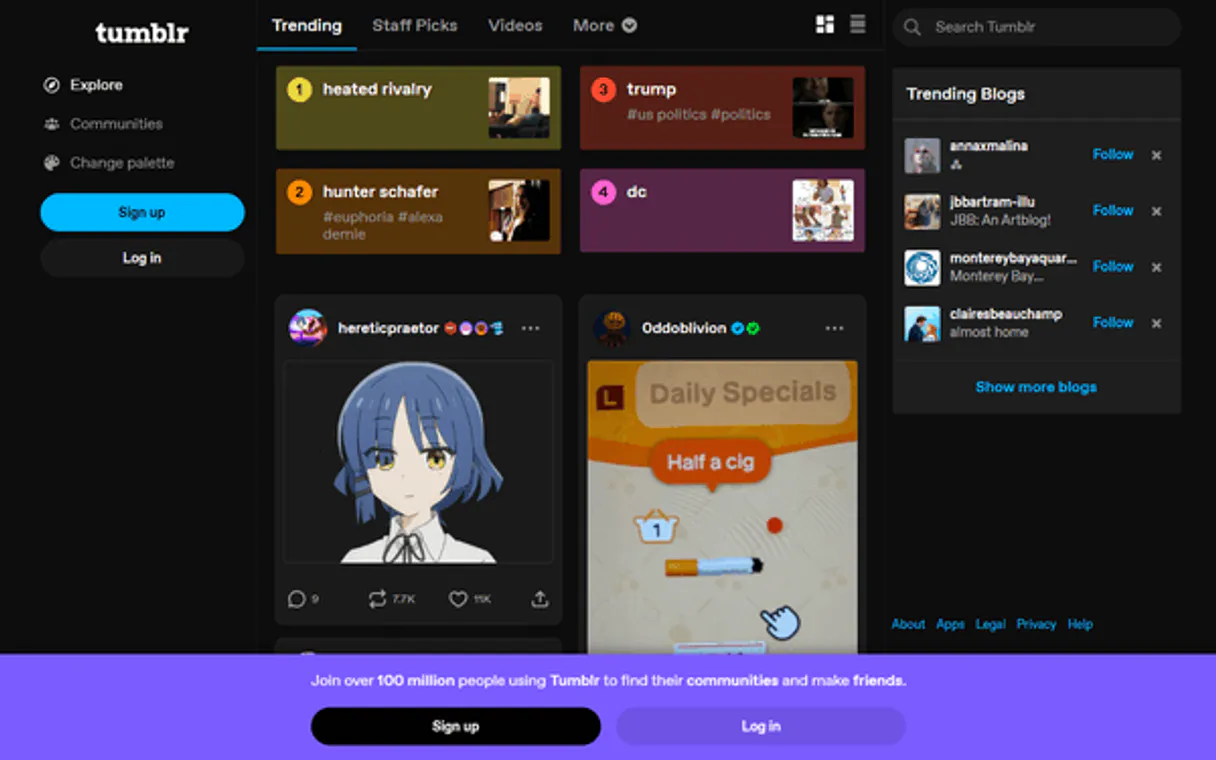This screenshot has height=760, width=1216.
Task: Switch to list layout view
Action: (858, 25)
